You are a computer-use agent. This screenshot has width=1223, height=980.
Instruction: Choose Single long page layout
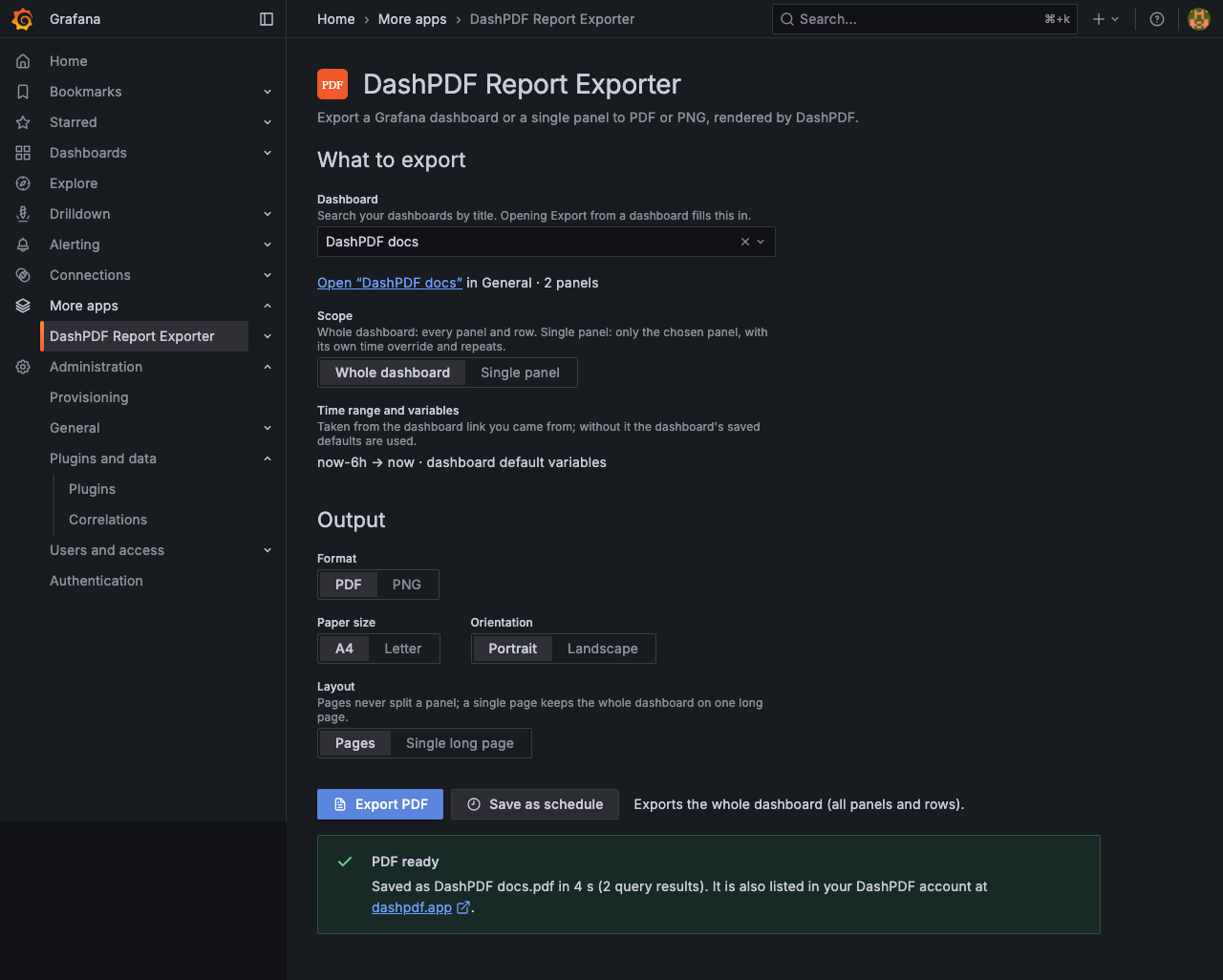(x=460, y=743)
